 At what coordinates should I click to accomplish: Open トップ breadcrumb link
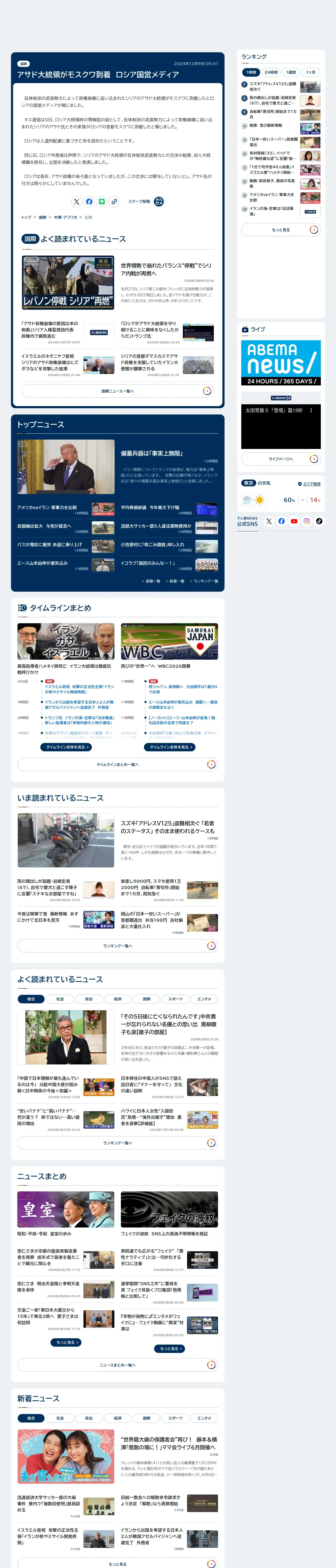tap(26, 217)
